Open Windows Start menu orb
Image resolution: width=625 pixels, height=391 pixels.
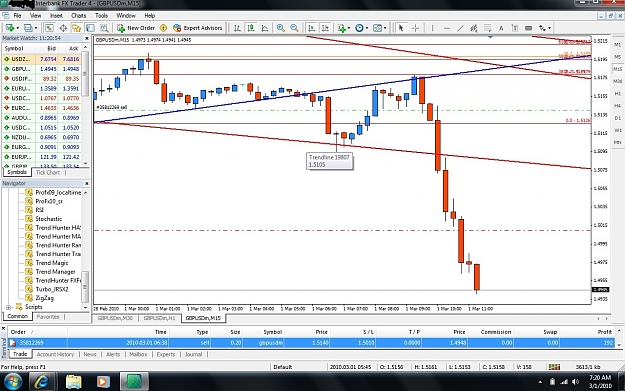13,381
